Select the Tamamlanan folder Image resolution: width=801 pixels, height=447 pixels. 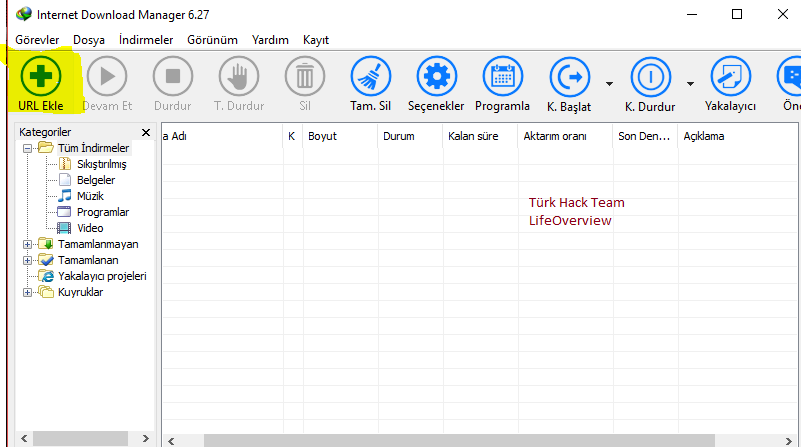coord(88,260)
